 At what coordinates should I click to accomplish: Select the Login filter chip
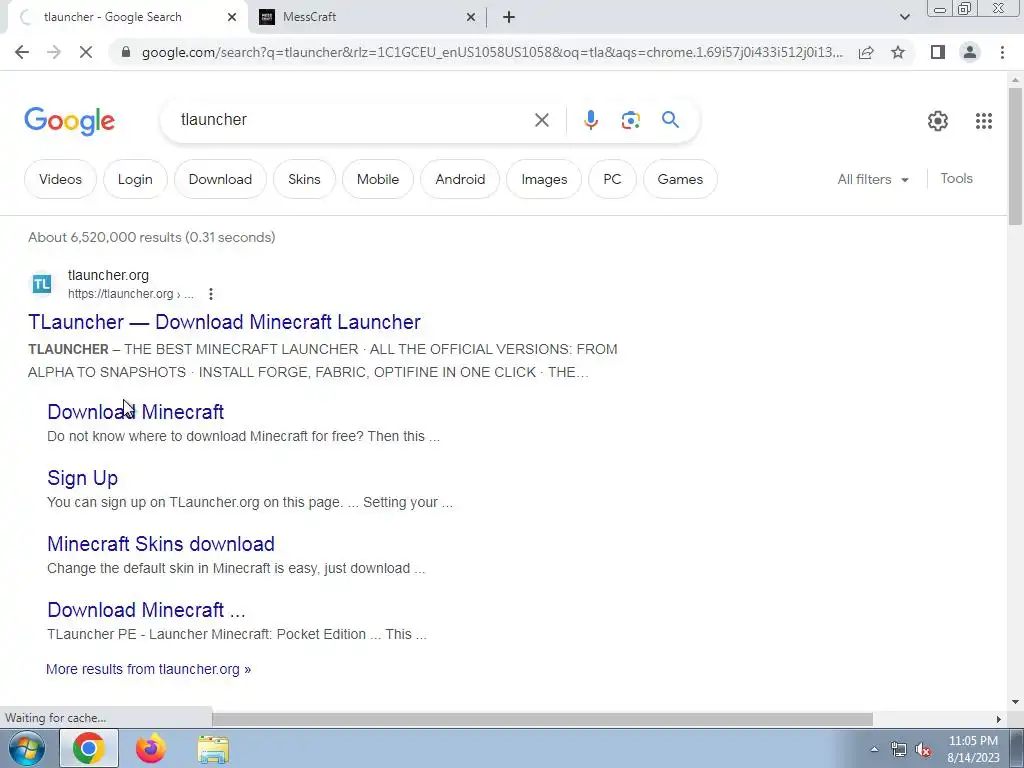(x=135, y=179)
